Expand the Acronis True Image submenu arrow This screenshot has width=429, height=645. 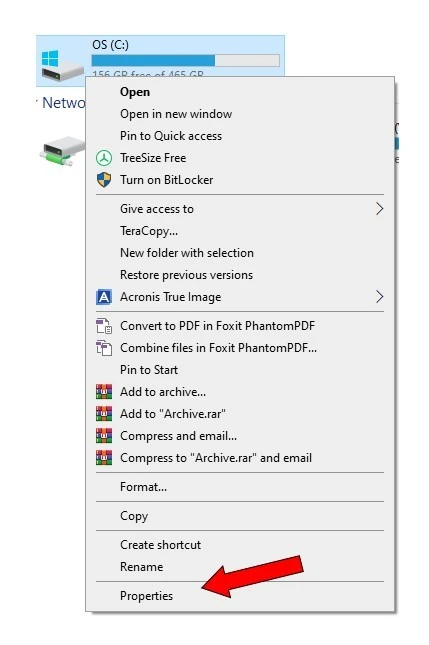click(379, 297)
